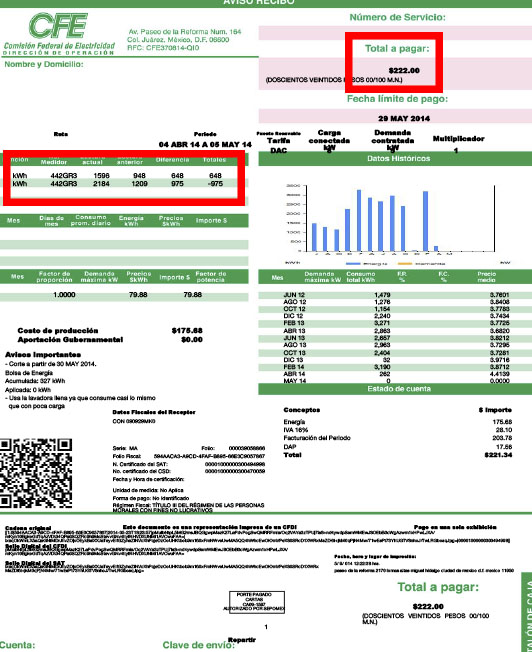The height and width of the screenshot is (652, 532).
Task: Click the PORTE PAGADO stamp box
Action: pyautogui.click(x=257, y=602)
